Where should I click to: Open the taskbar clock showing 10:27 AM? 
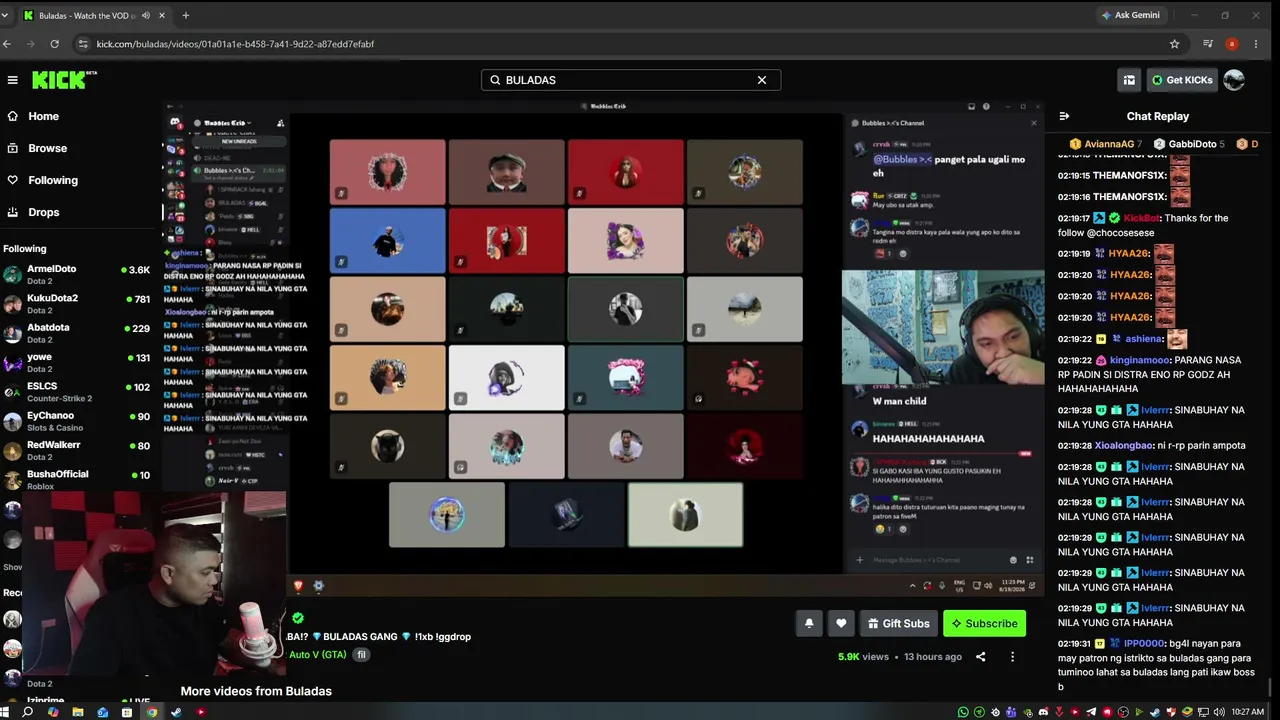click(x=1247, y=712)
